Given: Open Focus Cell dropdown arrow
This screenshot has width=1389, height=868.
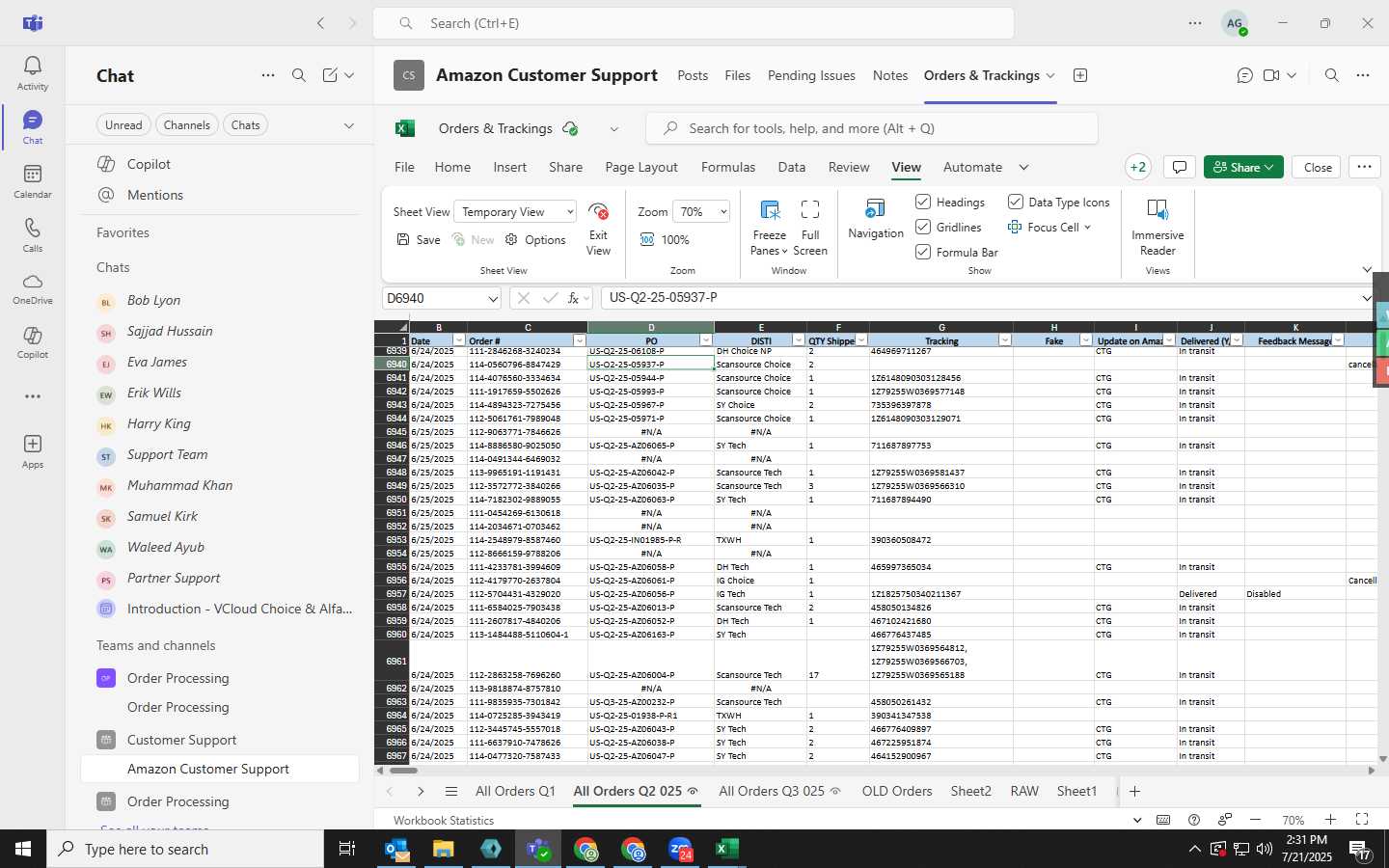Looking at the screenshot, I should (x=1087, y=228).
